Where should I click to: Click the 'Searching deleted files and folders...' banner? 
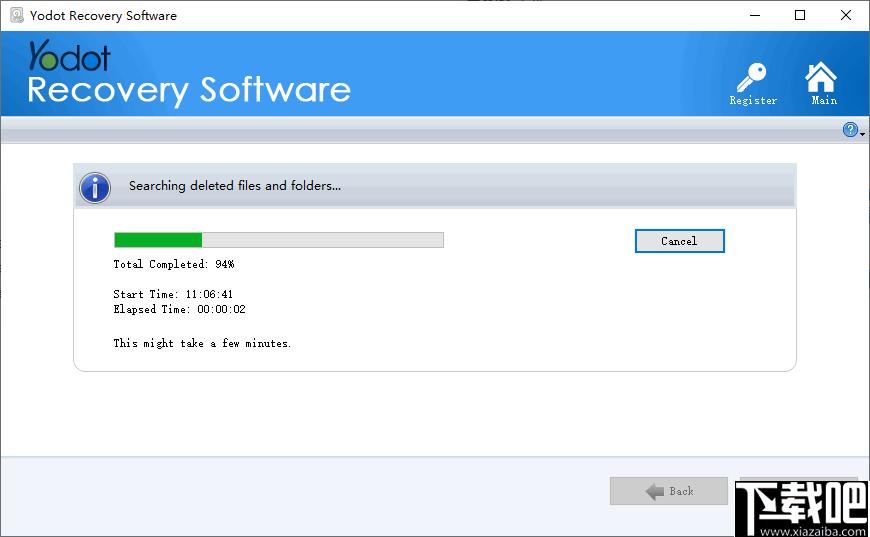pos(235,186)
